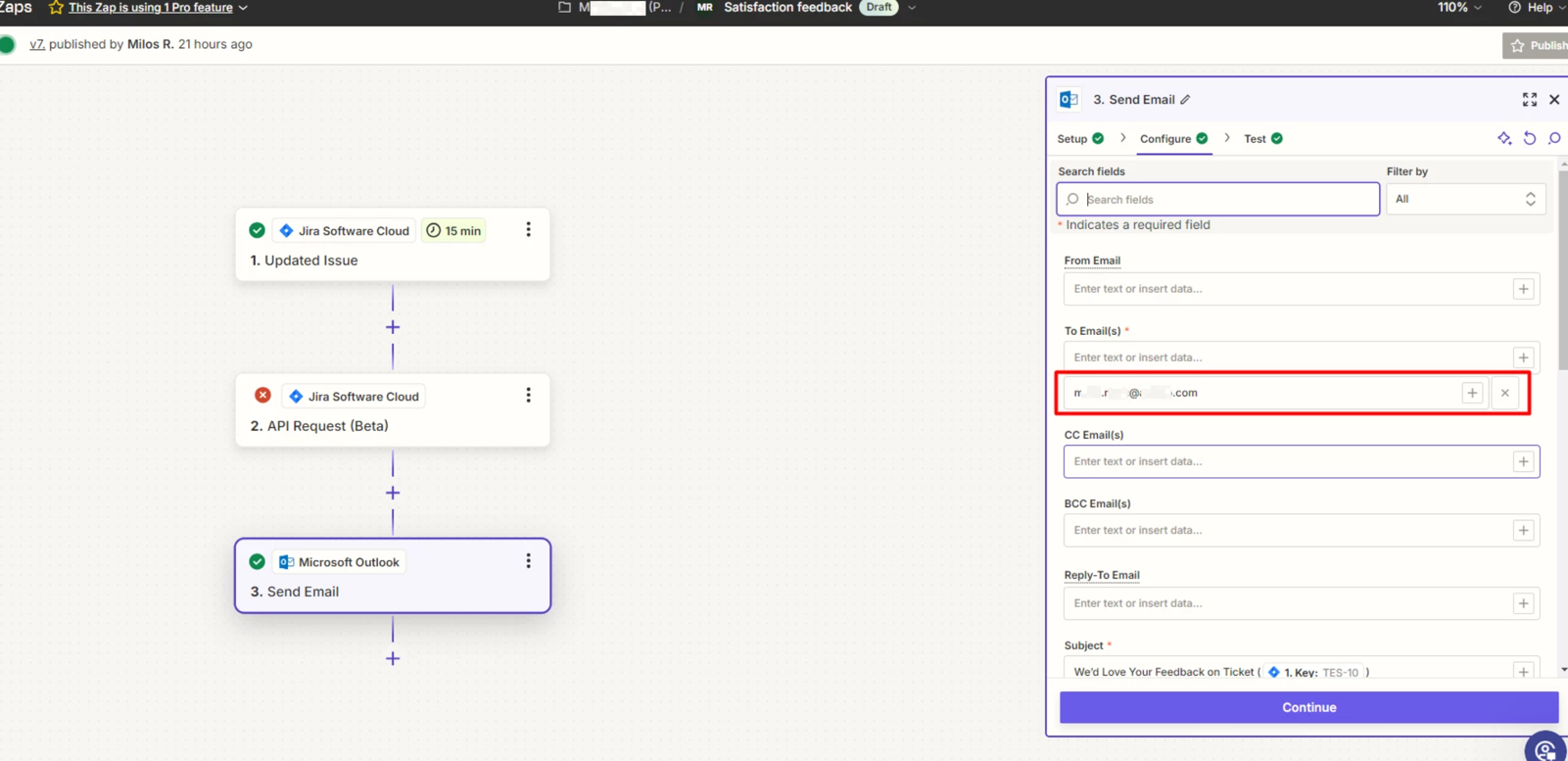Image resolution: width=1568 pixels, height=761 pixels.
Task: Remove the entered To Email address row
Action: pos(1504,393)
